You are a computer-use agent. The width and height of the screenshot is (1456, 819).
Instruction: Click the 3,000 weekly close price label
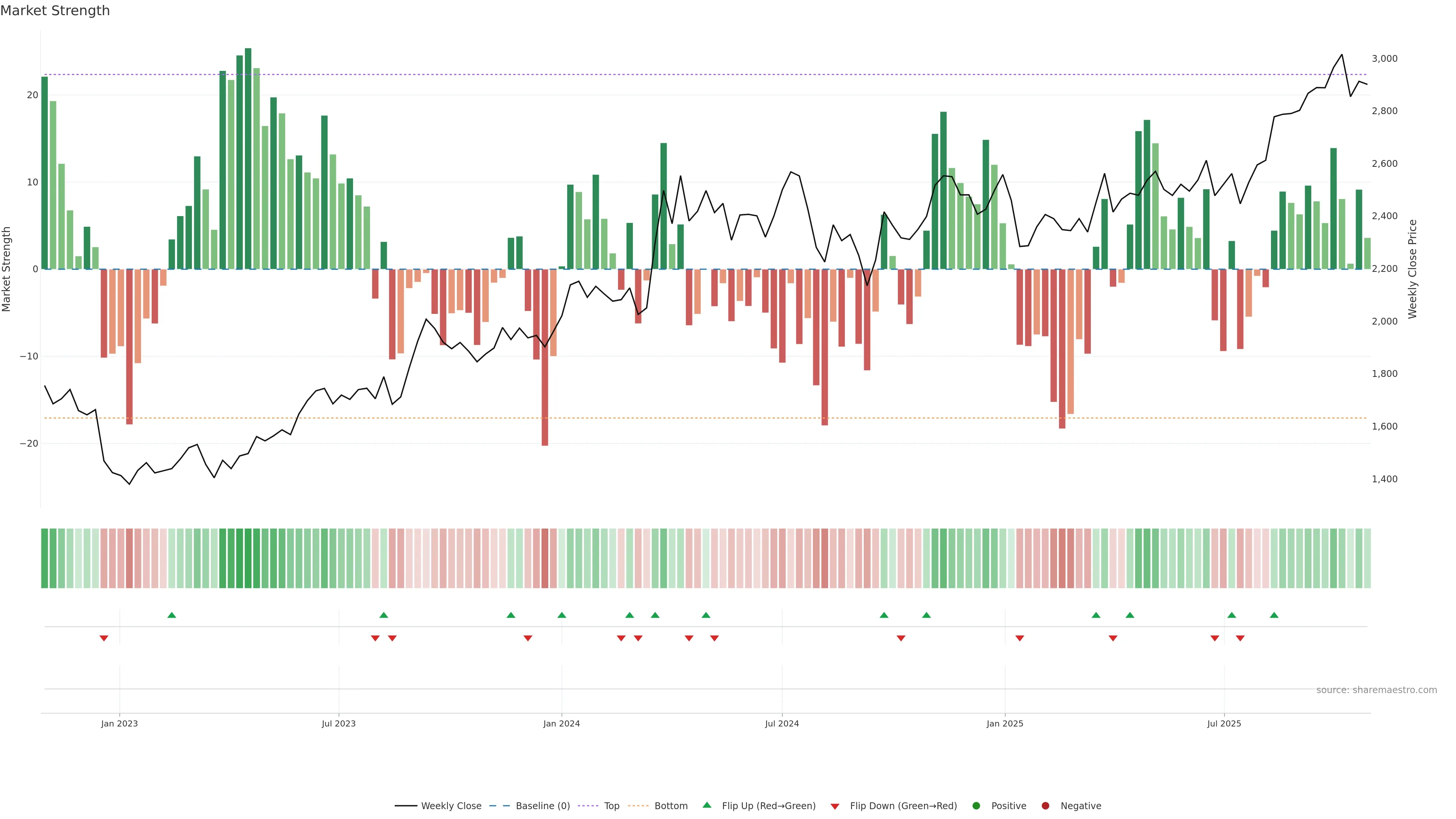[1384, 59]
